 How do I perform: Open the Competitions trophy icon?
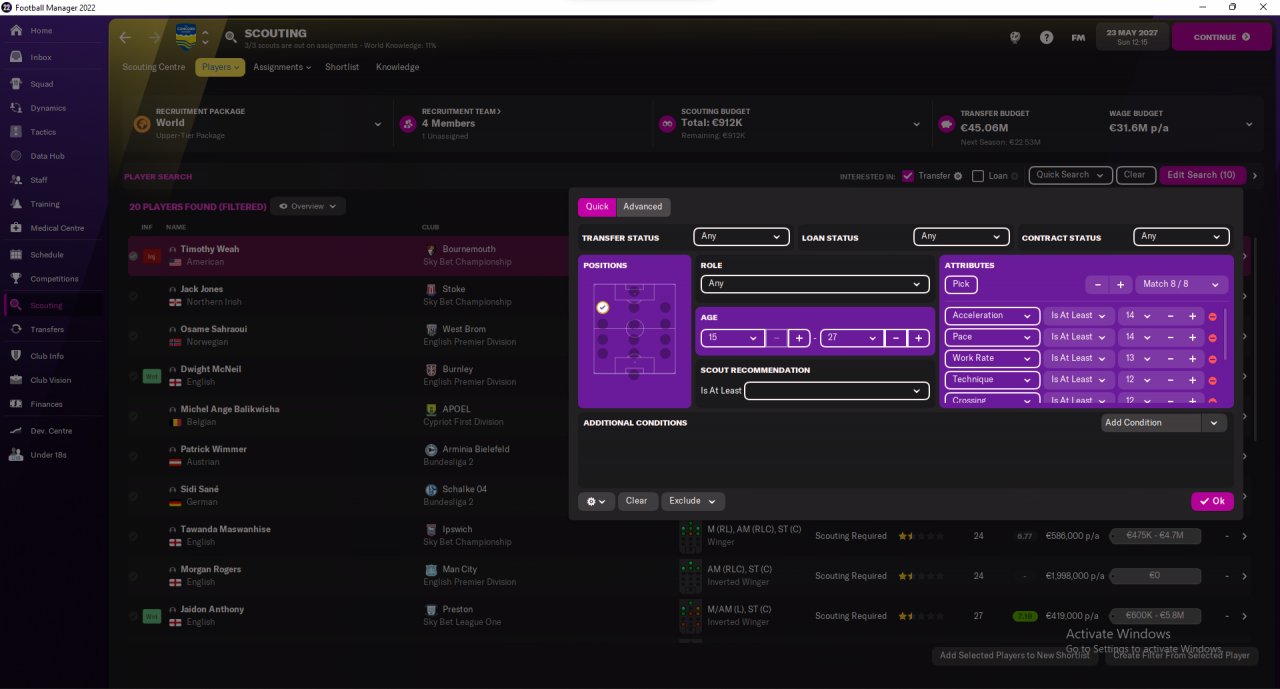coord(16,279)
